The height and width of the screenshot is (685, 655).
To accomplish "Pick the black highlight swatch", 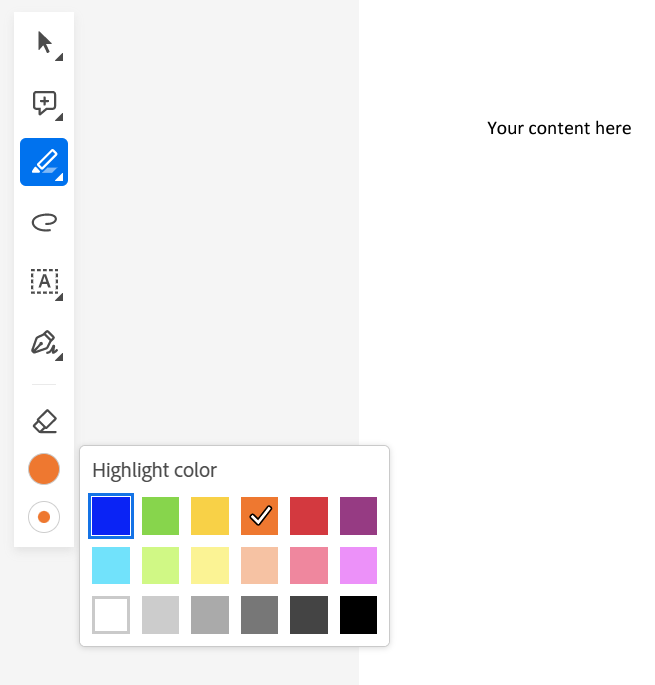I will [359, 615].
